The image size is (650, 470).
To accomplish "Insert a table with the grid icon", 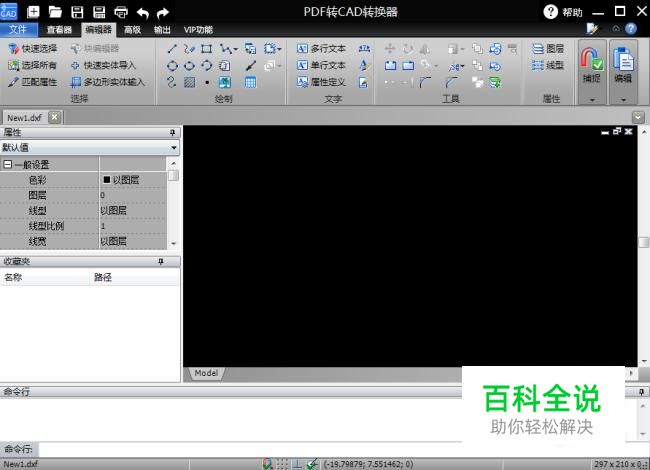I will [x=250, y=82].
